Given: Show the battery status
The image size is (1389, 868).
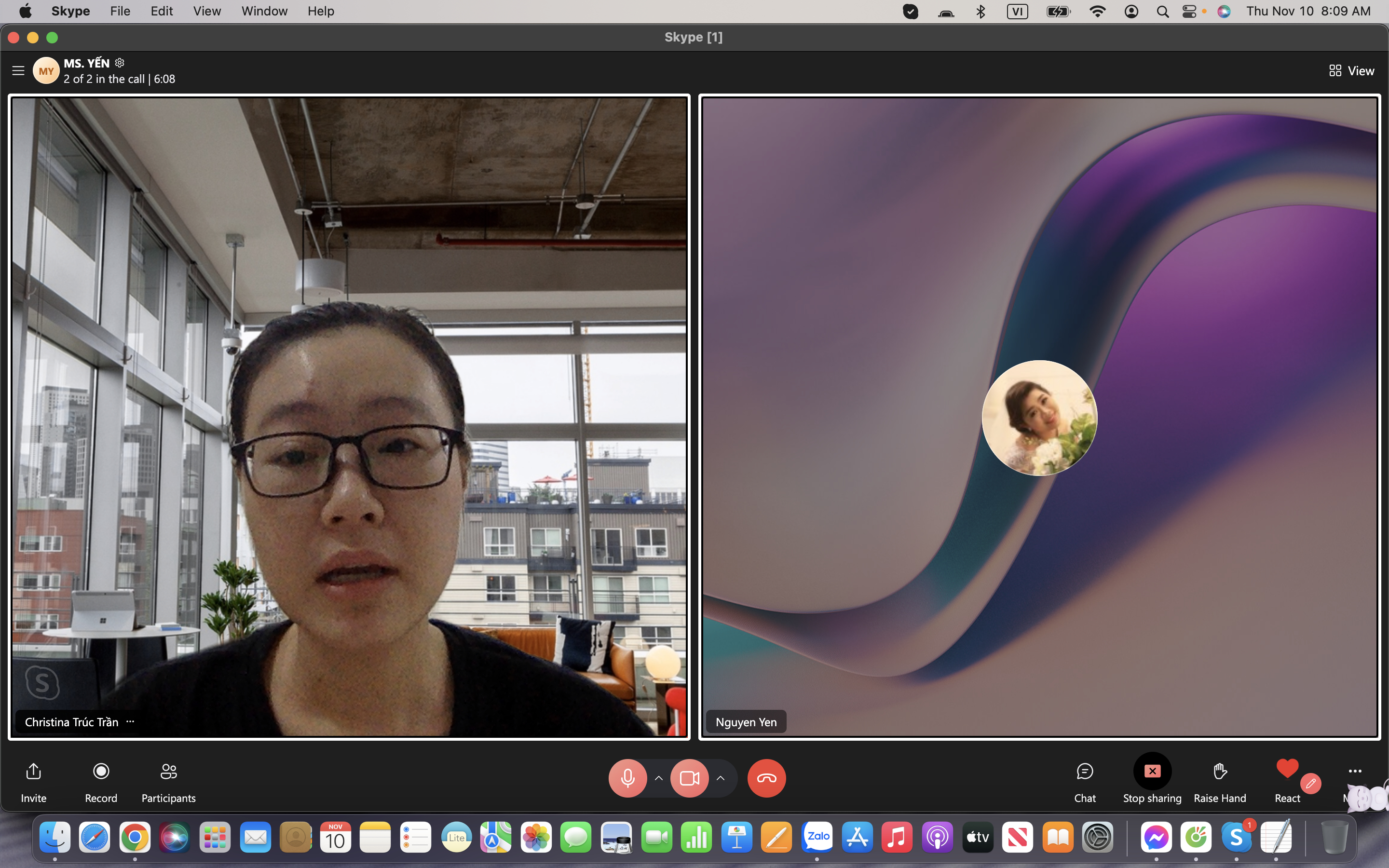Looking at the screenshot, I should tap(1059, 12).
